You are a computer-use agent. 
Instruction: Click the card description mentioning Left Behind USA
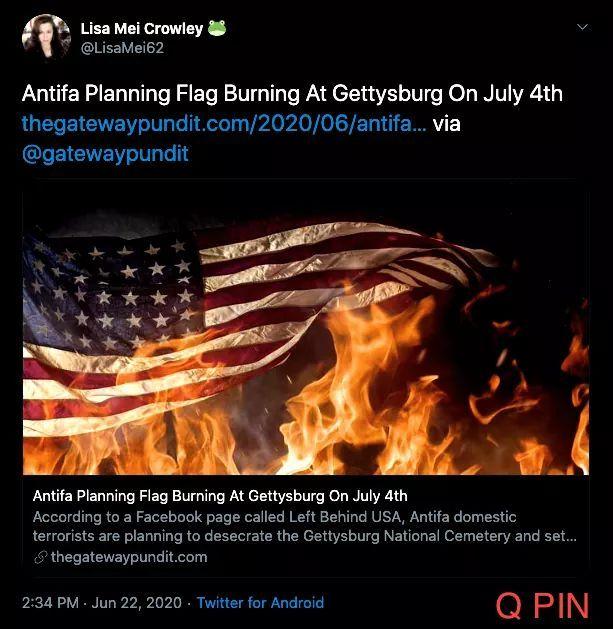pos(305,526)
